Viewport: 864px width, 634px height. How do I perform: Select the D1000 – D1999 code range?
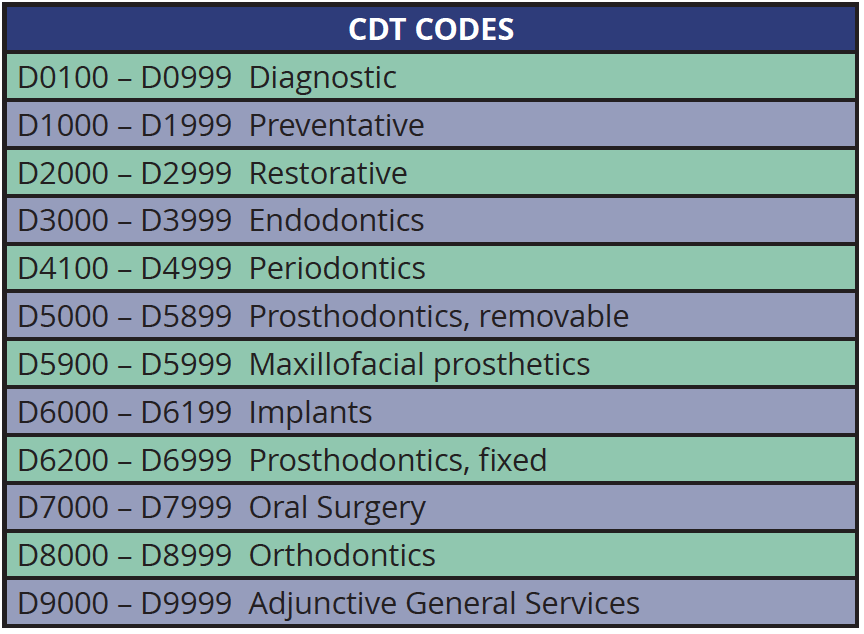[x=125, y=125]
